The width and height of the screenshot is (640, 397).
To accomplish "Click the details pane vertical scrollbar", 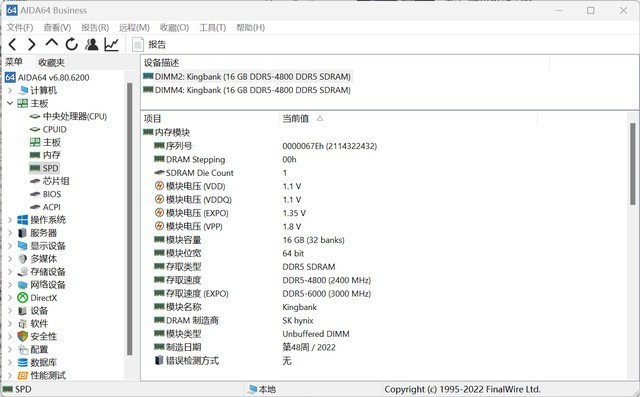I will (633, 164).
